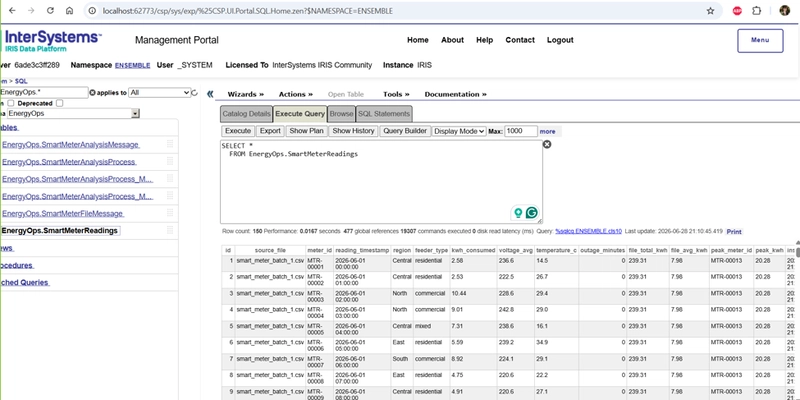
Task: Click inside the SQL query text area
Action: click(381, 182)
